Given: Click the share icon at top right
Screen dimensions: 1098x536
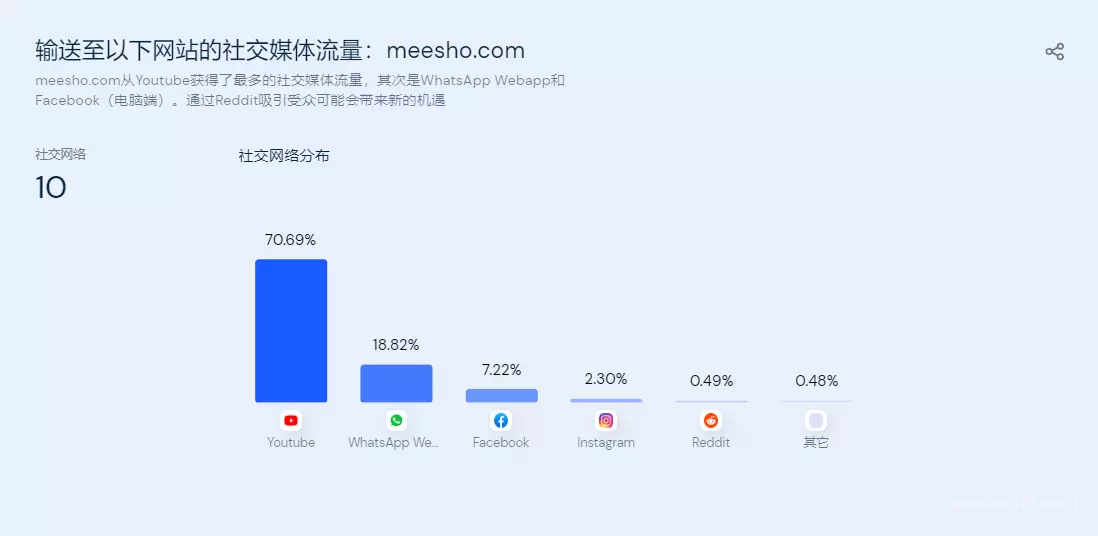Looking at the screenshot, I should [1054, 52].
